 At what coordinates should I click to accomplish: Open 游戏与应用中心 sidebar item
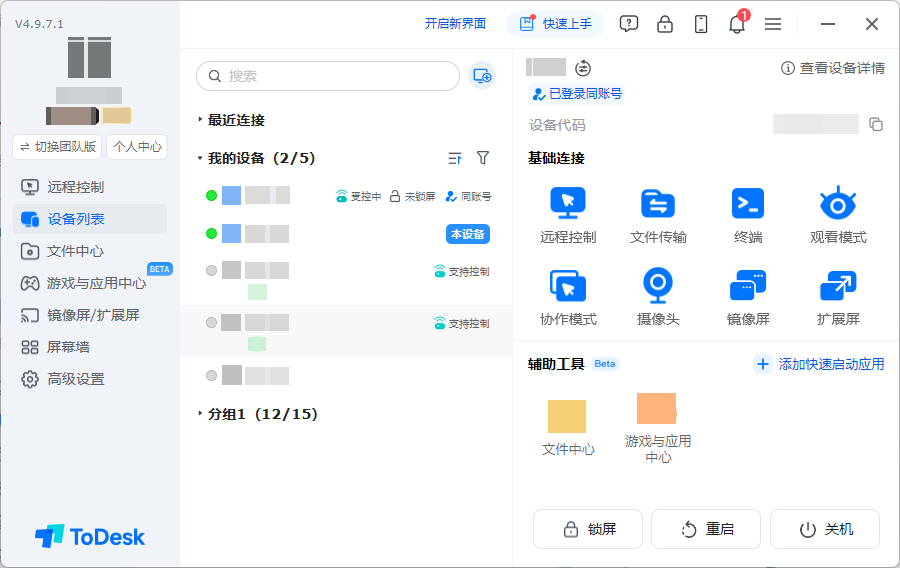90,283
